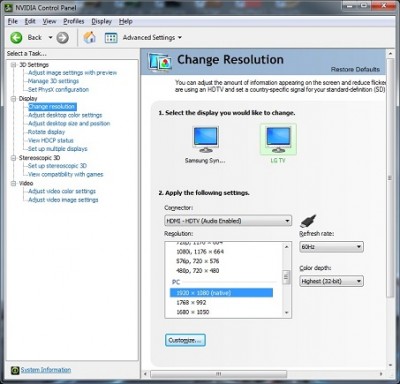Click the horizontal scroll right arrow
Screen dimensions: 400x384
[381, 374]
